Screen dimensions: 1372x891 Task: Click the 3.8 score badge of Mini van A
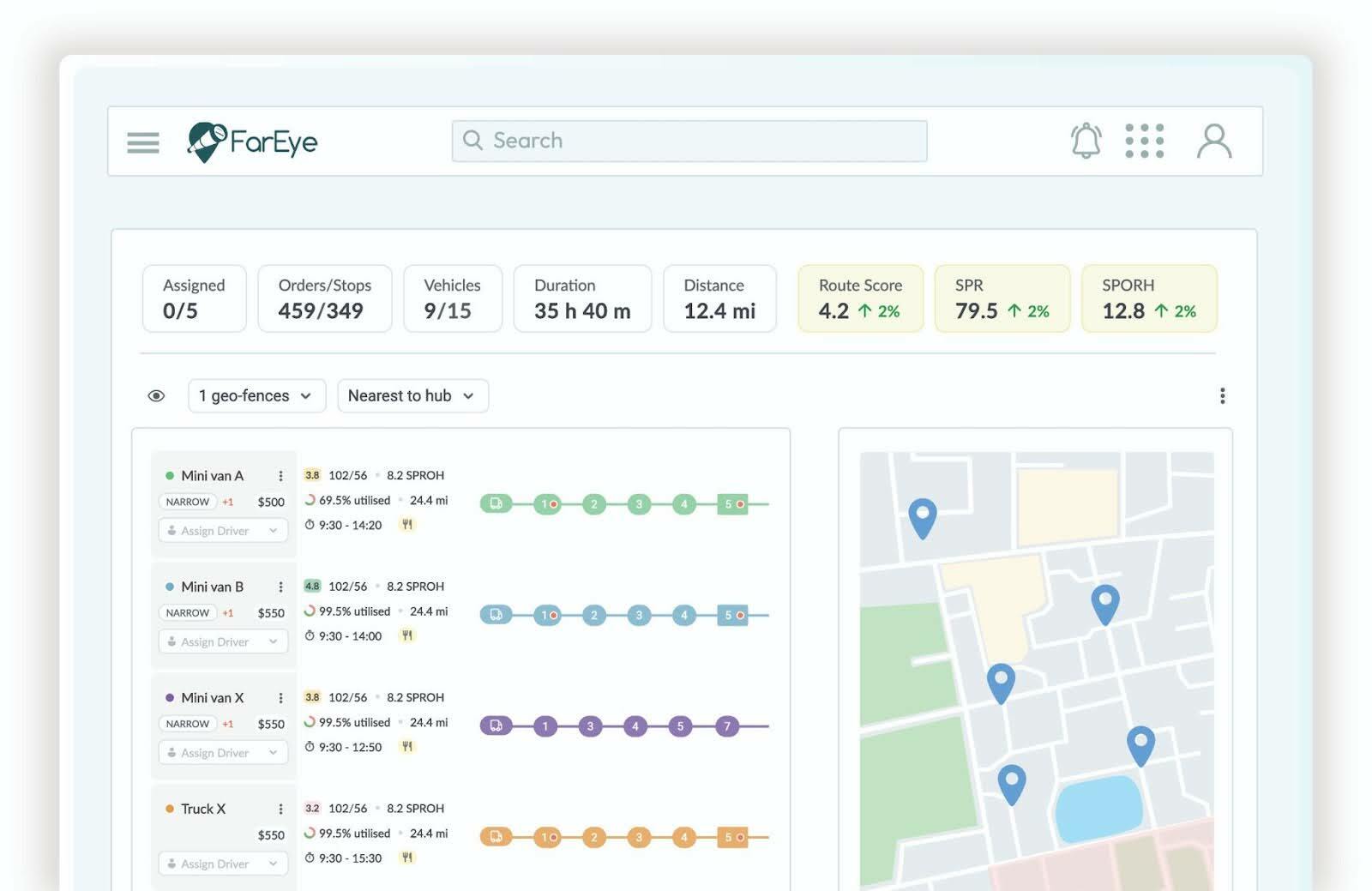pos(312,475)
